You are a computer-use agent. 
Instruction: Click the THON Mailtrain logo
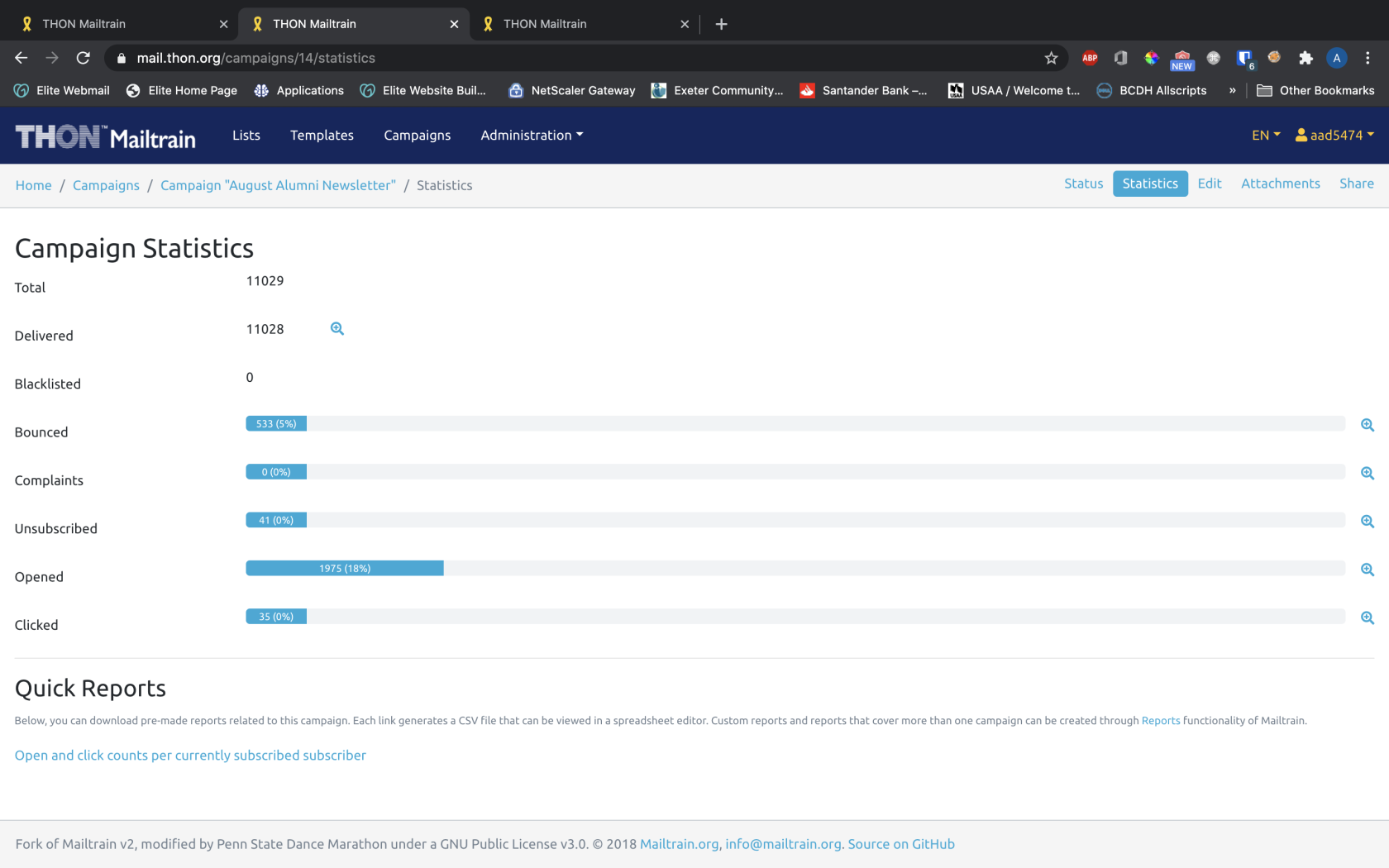tap(105, 136)
